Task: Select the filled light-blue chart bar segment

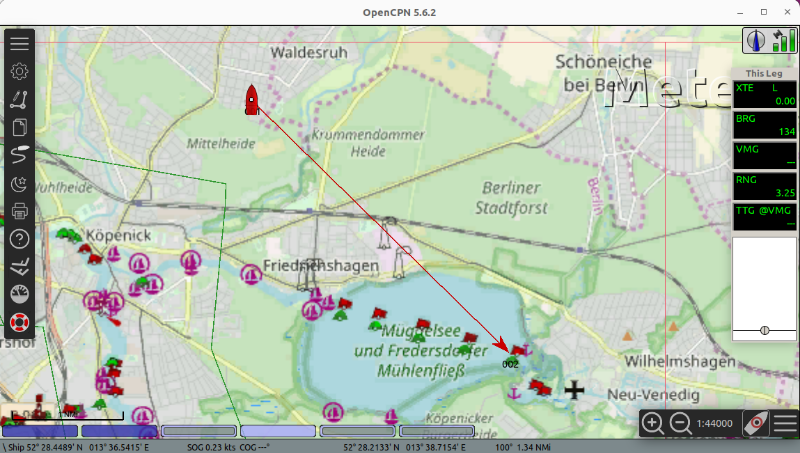Action: [278, 432]
